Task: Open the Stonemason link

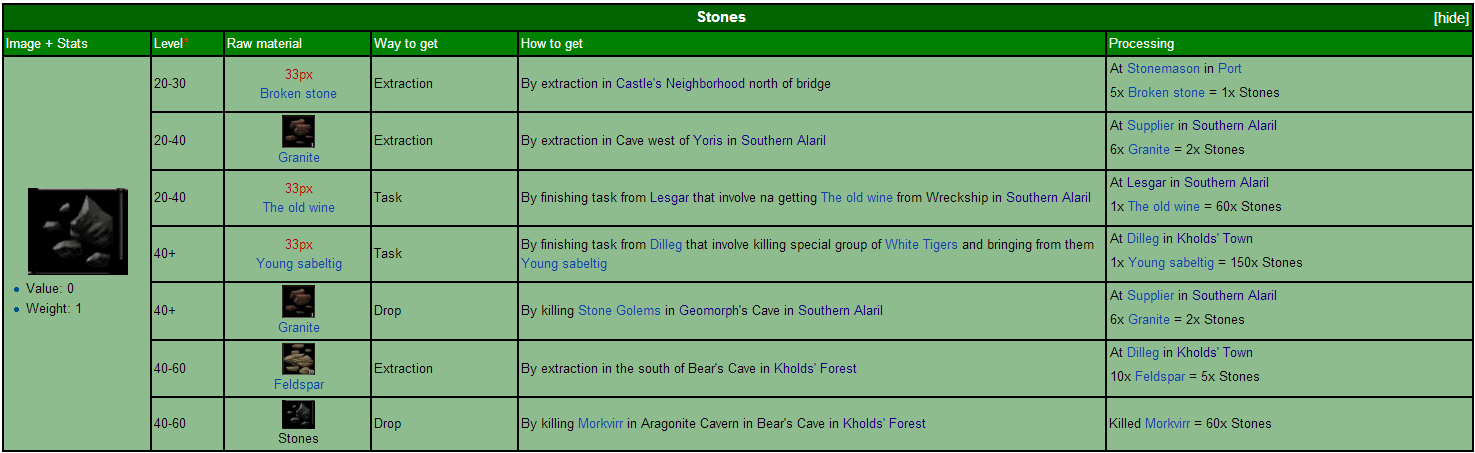Action: pyautogui.click(x=1164, y=69)
